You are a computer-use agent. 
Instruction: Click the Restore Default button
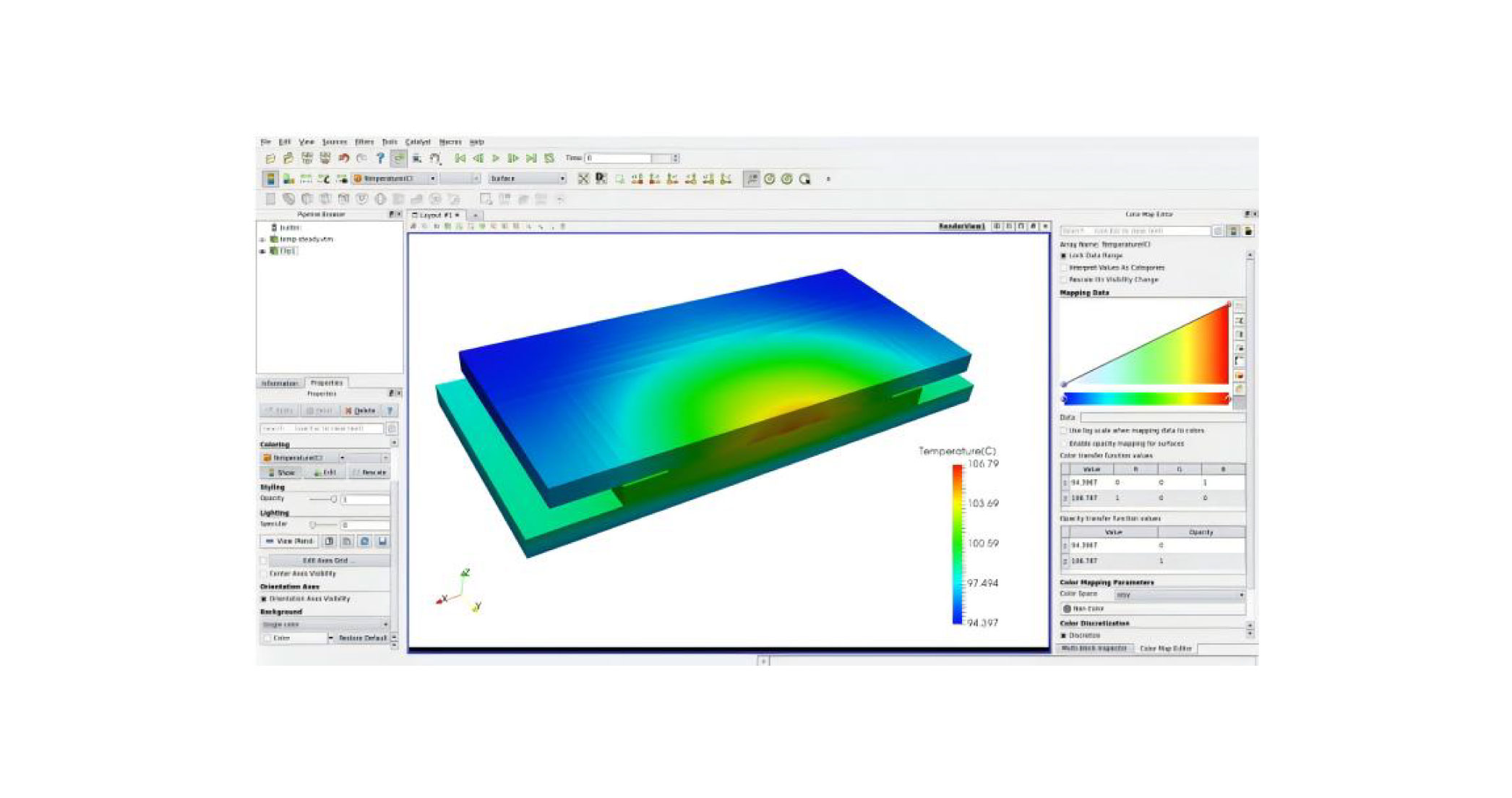[362, 638]
